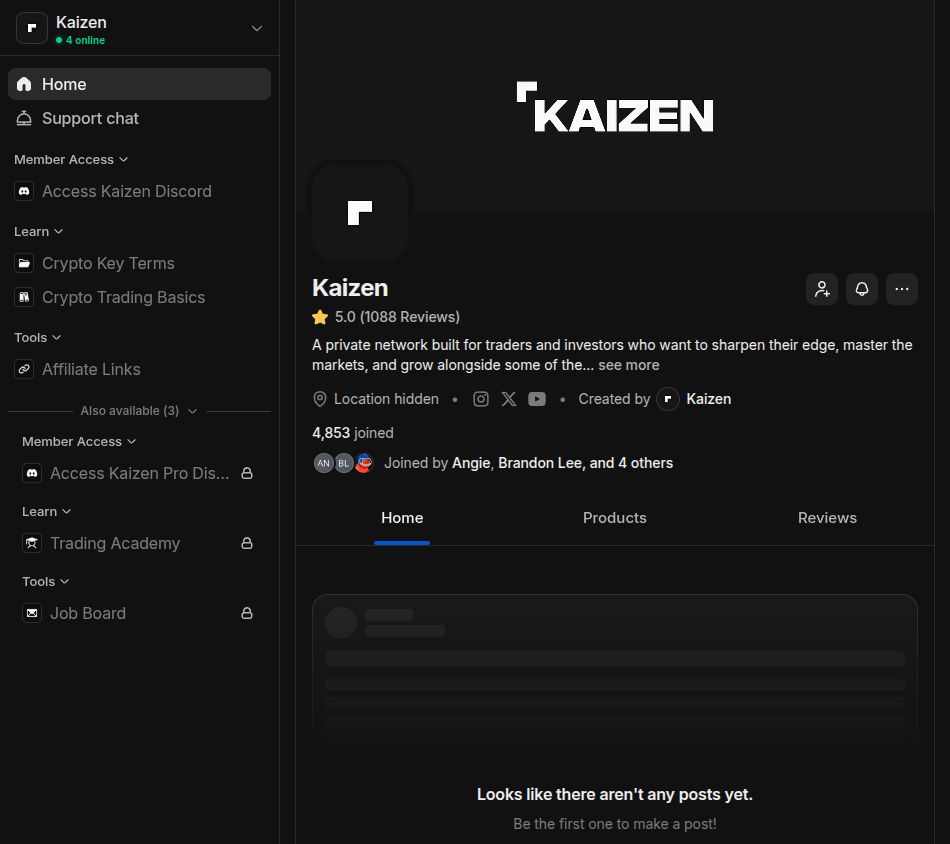Click '4 others' in joined-by list
Viewport: 950px width, 844px height.
pos(645,464)
